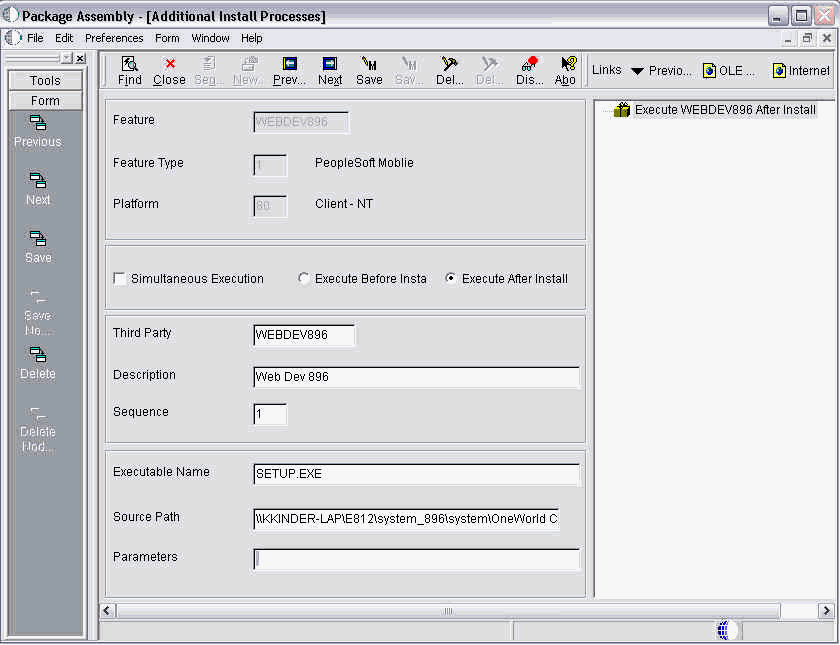Click the Delete toolbar icon
Image resolution: width=840 pixels, height=645 pixels.
(450, 70)
